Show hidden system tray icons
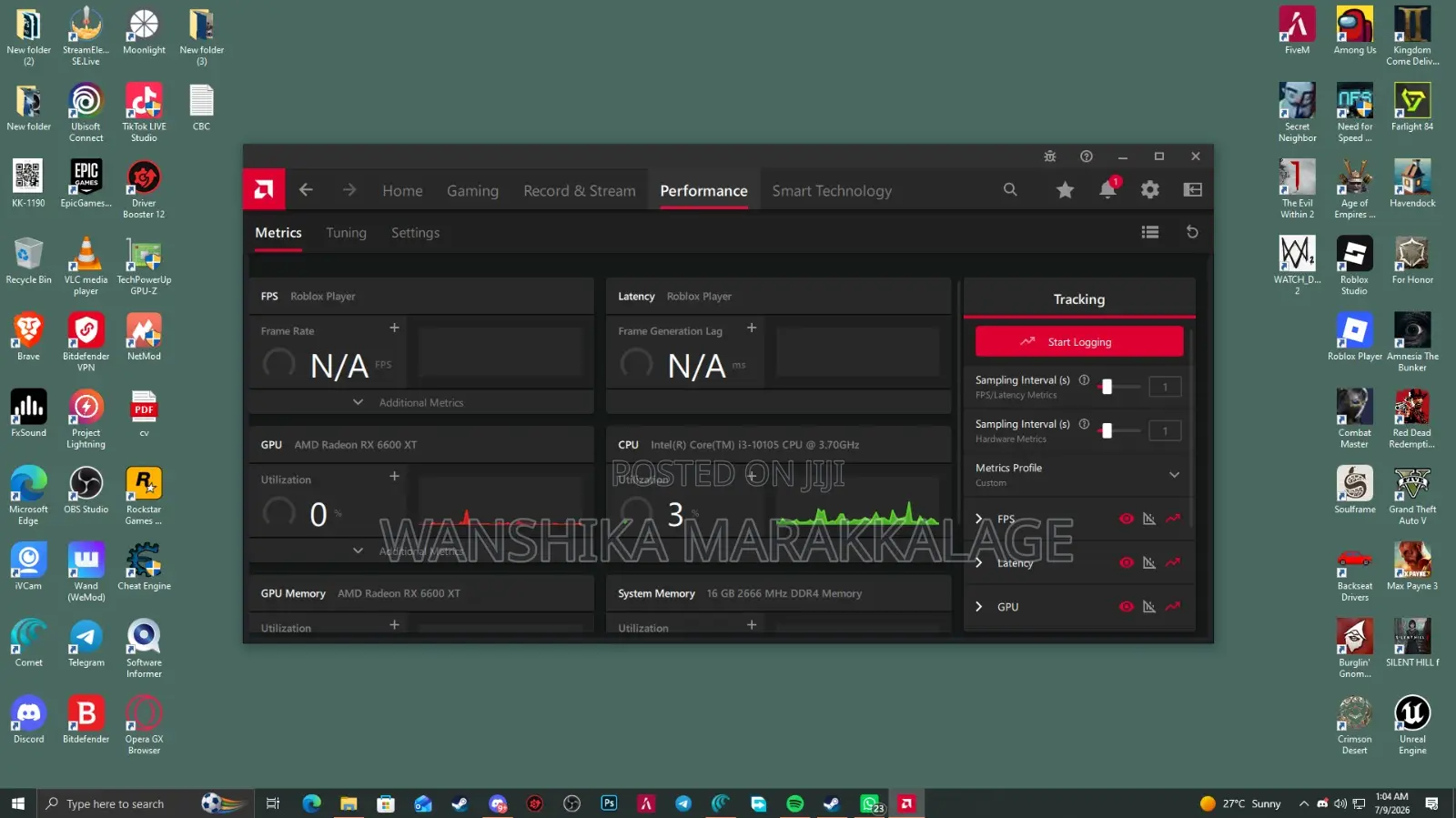This screenshot has height=818, width=1456. click(1304, 803)
